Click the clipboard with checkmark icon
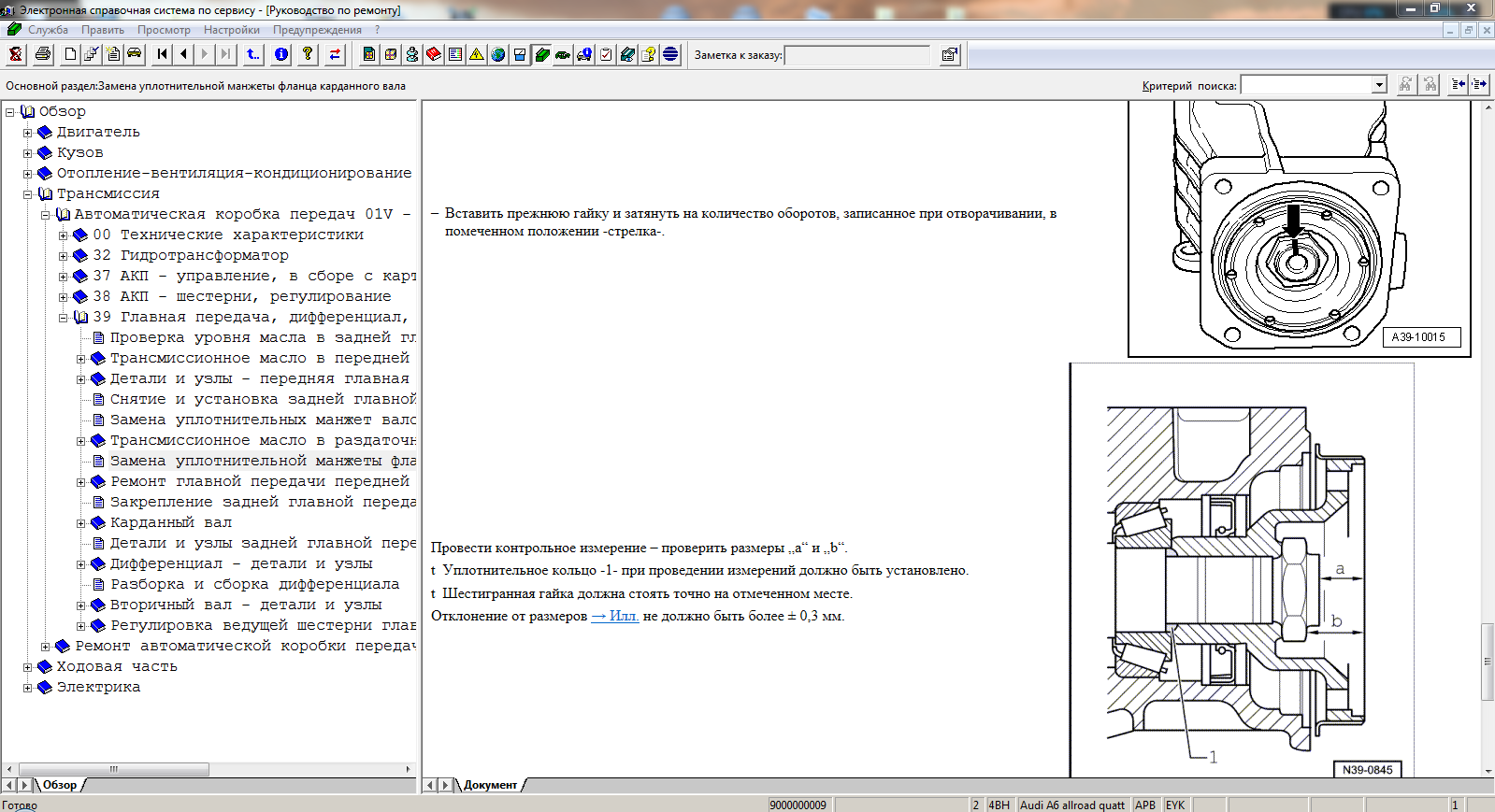The height and width of the screenshot is (812, 1495). tap(606, 54)
